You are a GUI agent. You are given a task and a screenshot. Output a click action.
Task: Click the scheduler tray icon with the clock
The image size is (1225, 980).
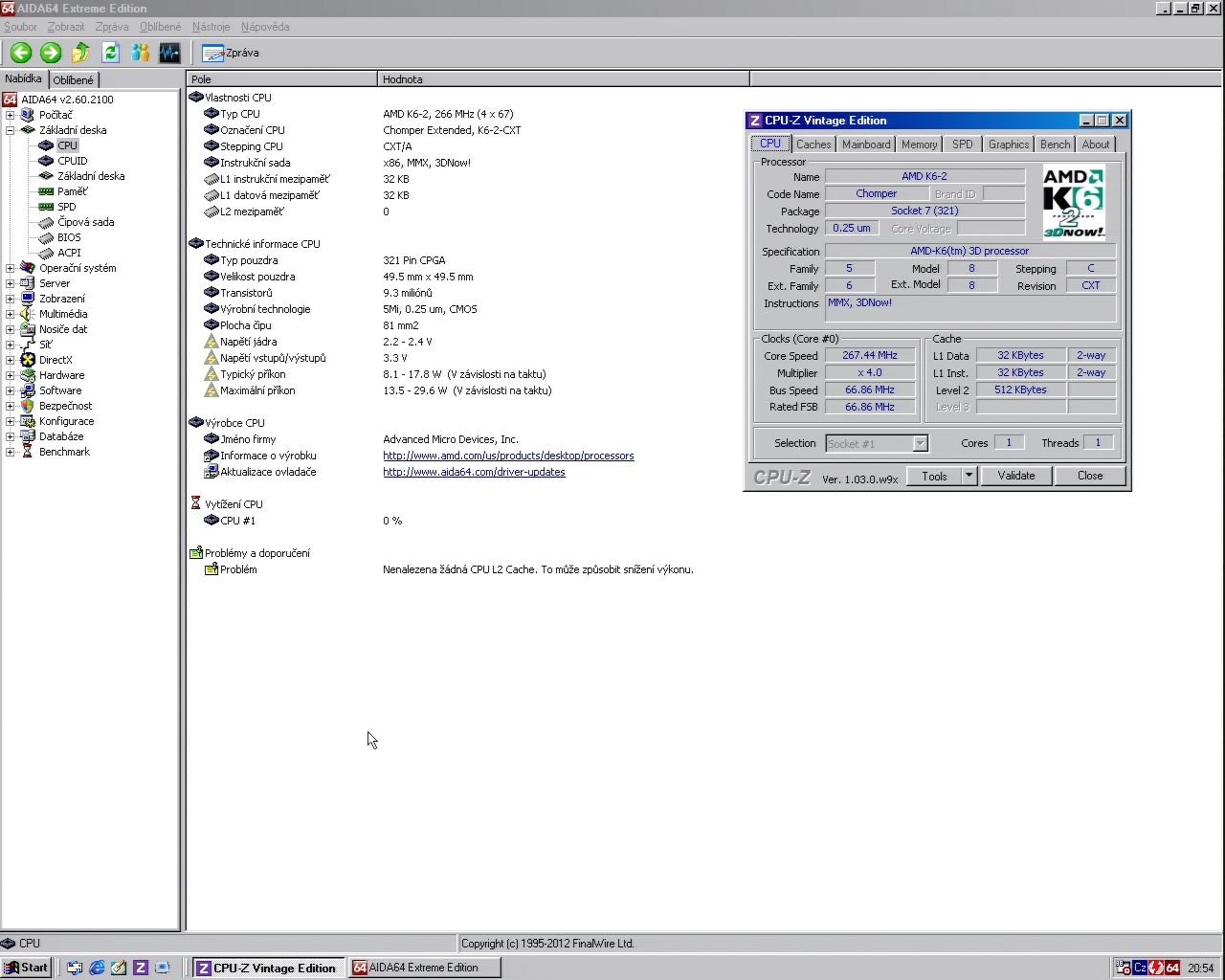point(1125,968)
